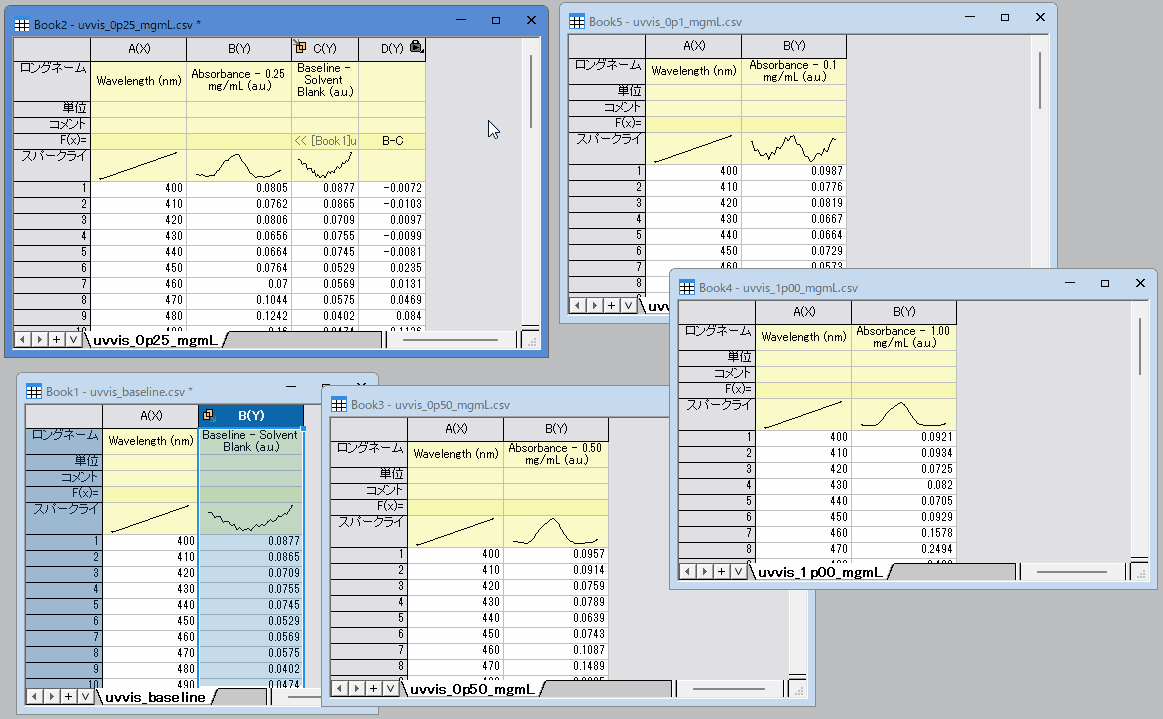Click cell value 0.2494 in Book4

point(903,549)
